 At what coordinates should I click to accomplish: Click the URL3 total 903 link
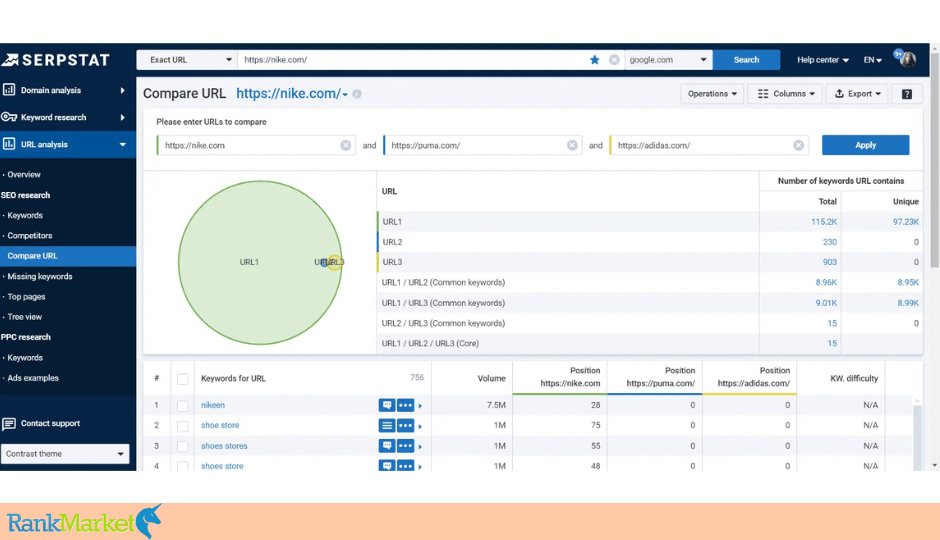[x=830, y=262]
